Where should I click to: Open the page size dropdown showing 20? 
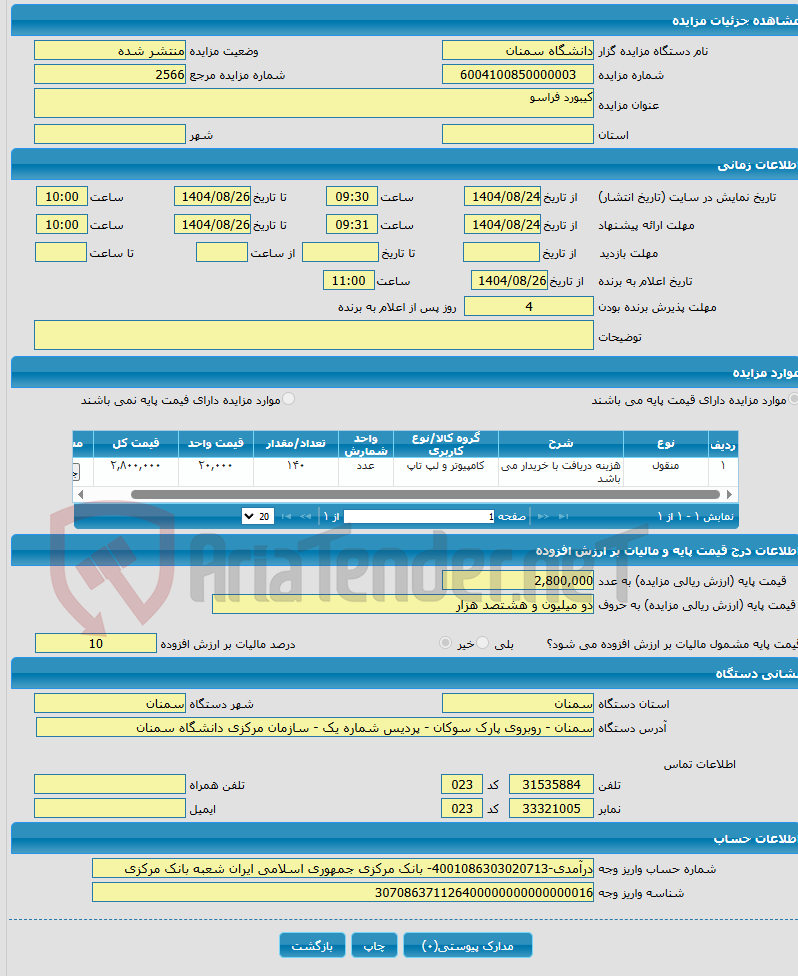[258, 516]
